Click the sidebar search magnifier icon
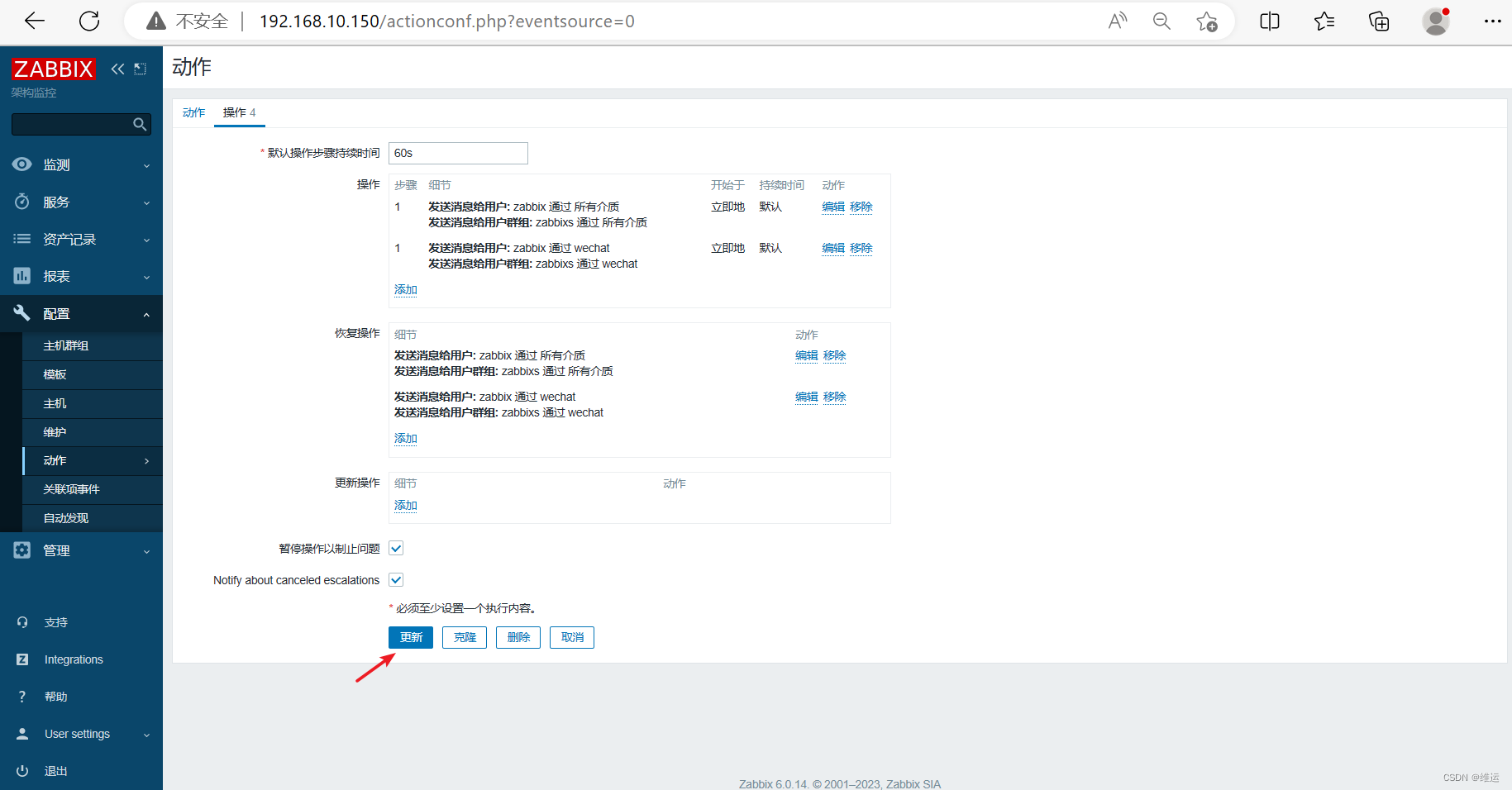The width and height of the screenshot is (1512, 790). coord(140,124)
